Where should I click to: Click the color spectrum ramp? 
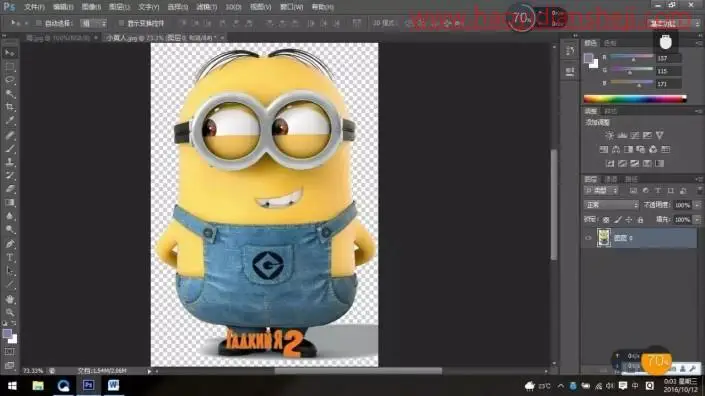(x=635, y=99)
